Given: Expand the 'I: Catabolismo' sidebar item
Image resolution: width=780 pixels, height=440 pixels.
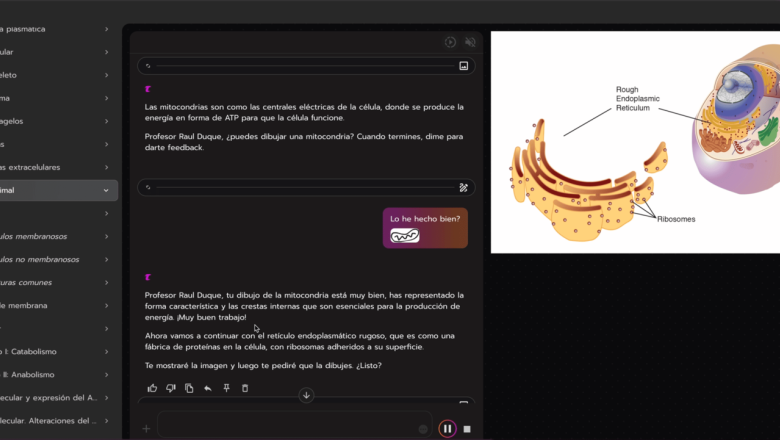Looking at the screenshot, I should pyautogui.click(x=106, y=351).
